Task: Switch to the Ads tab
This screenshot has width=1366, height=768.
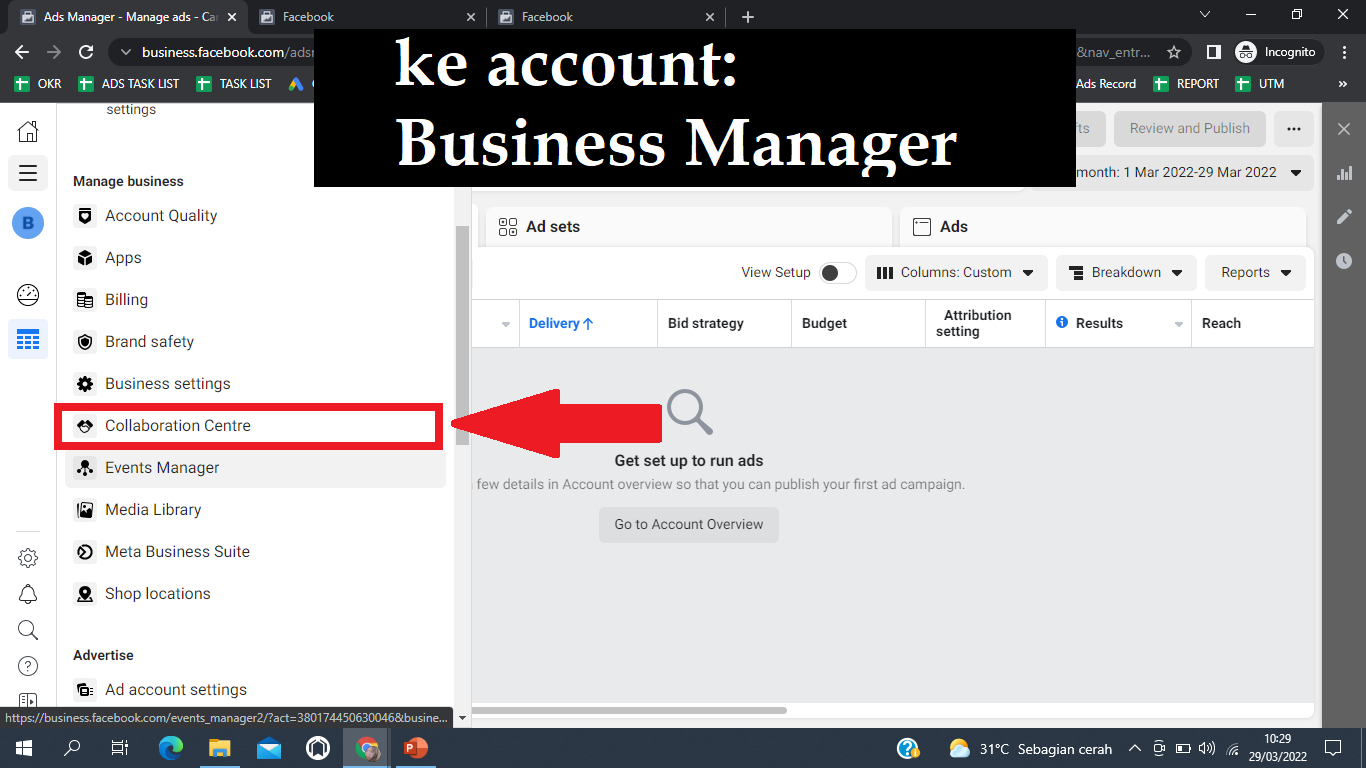Action: [x=952, y=226]
